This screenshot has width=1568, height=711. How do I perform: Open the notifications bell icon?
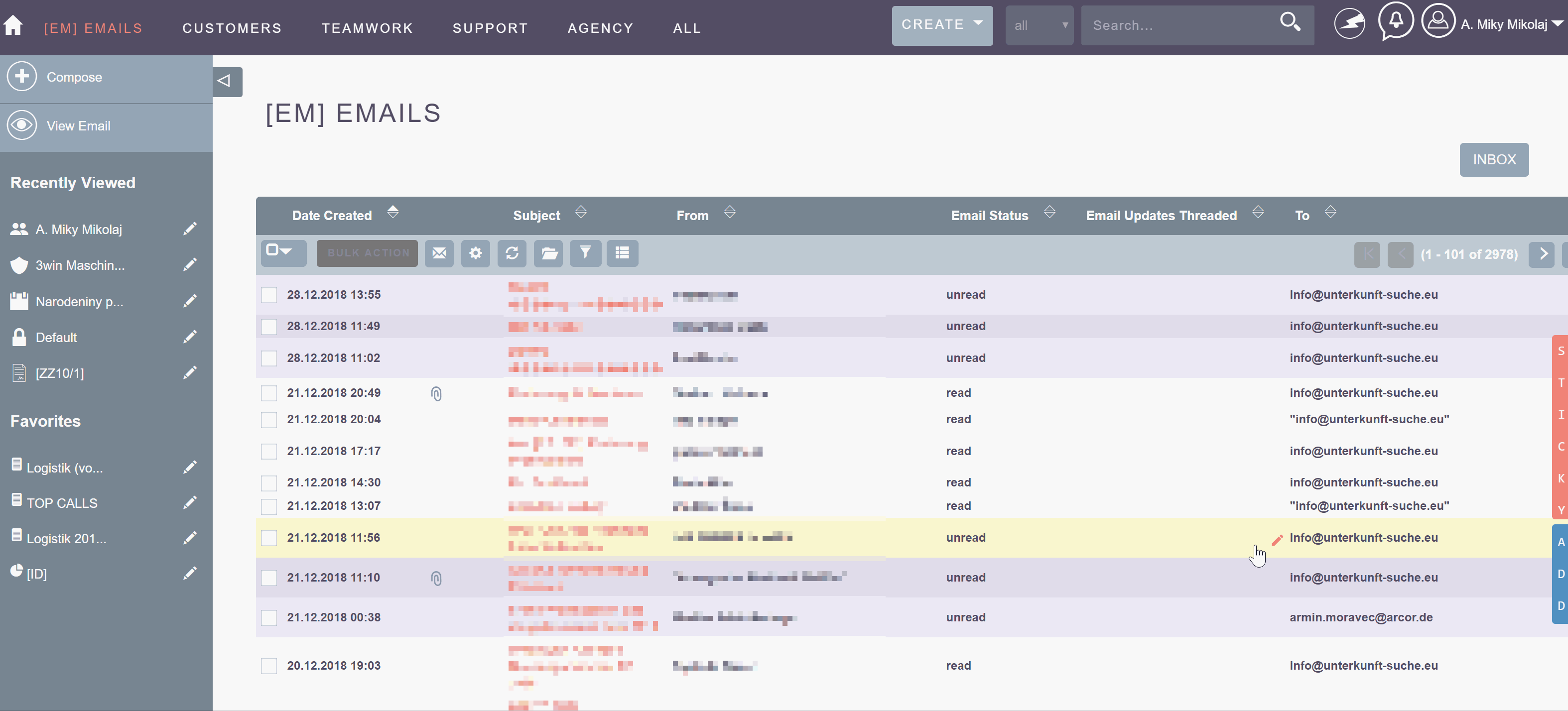pyautogui.click(x=1395, y=22)
